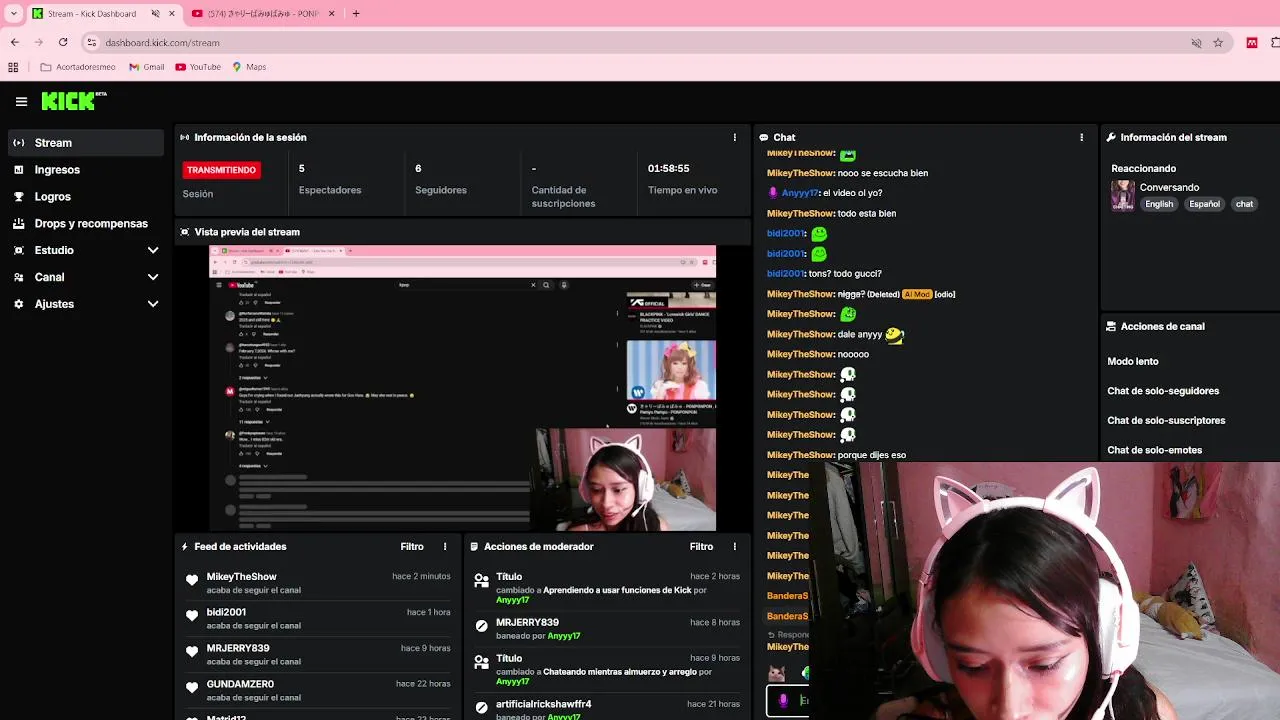This screenshot has width=1280, height=720.
Task: Open the YouTube bookmark
Action: [198, 67]
